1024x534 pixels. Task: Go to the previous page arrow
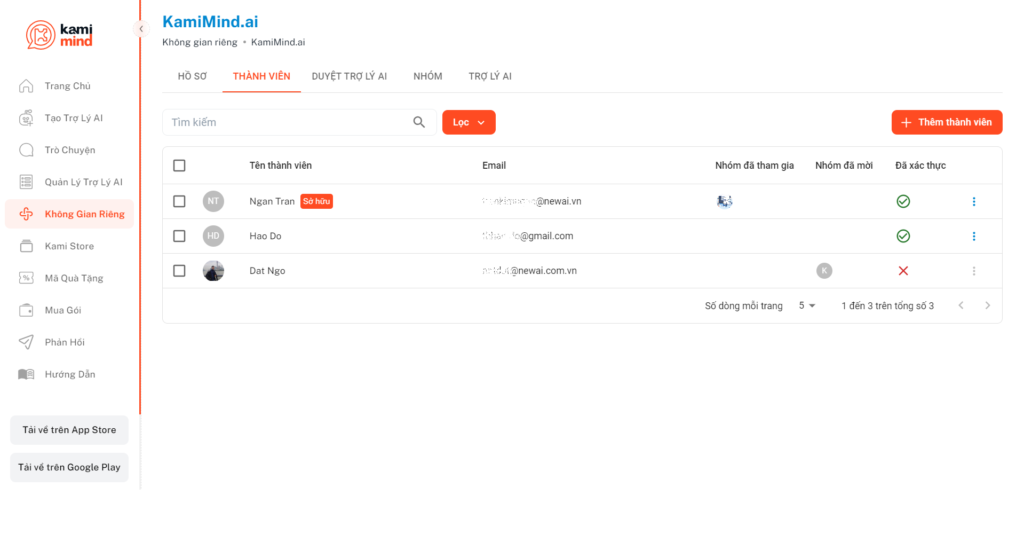pos(961,305)
